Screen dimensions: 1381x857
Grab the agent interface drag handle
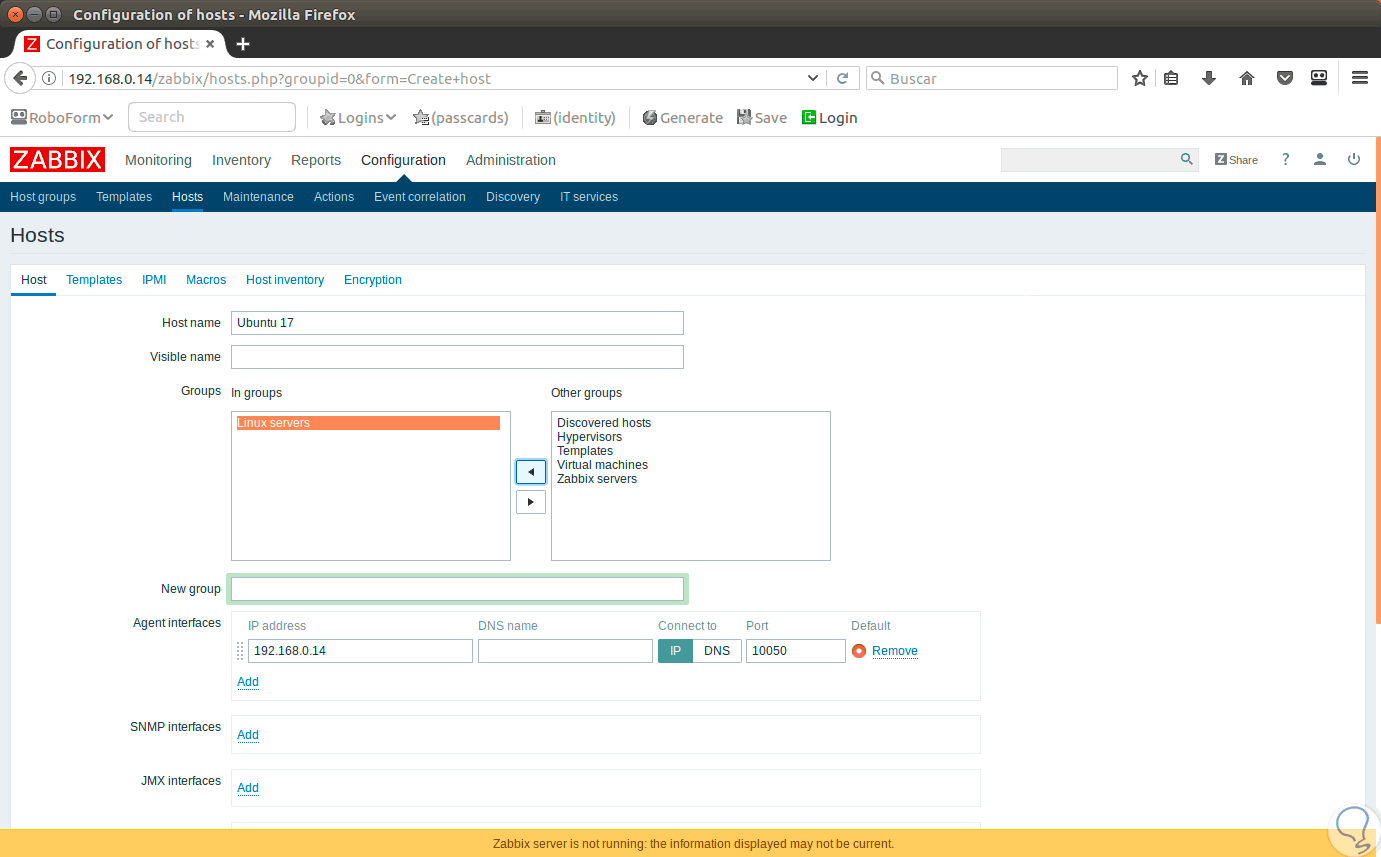[240, 651]
